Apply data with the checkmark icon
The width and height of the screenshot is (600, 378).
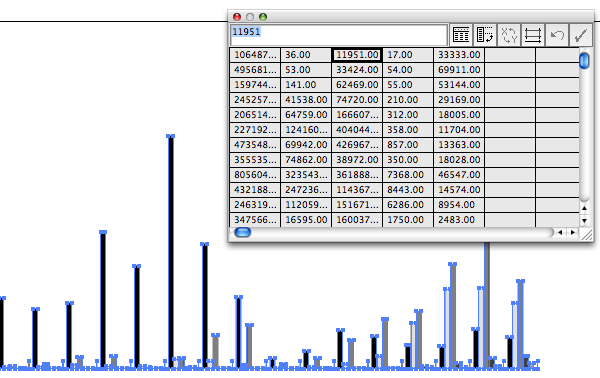pyautogui.click(x=581, y=35)
